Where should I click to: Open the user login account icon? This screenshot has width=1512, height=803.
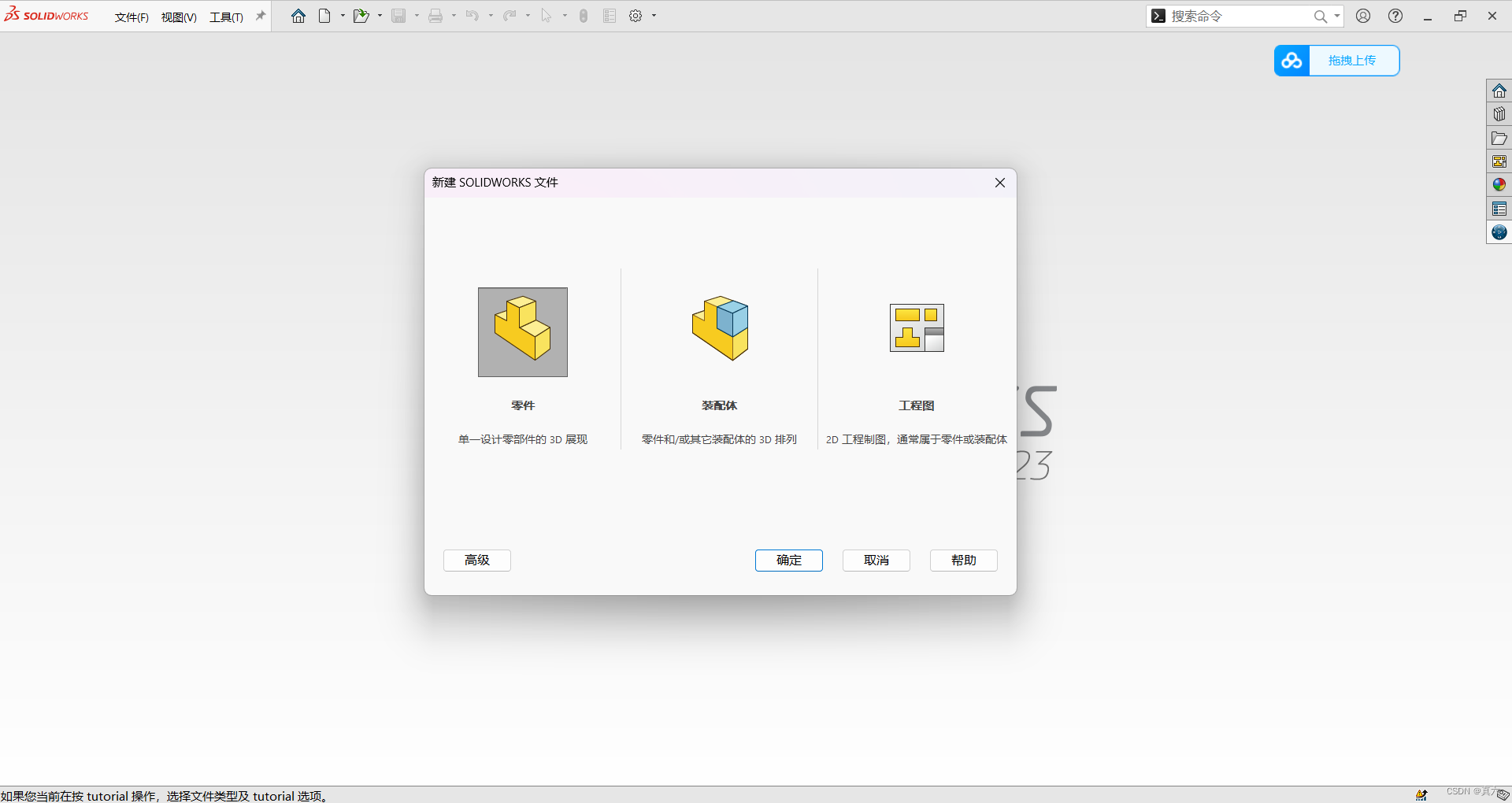1363,16
